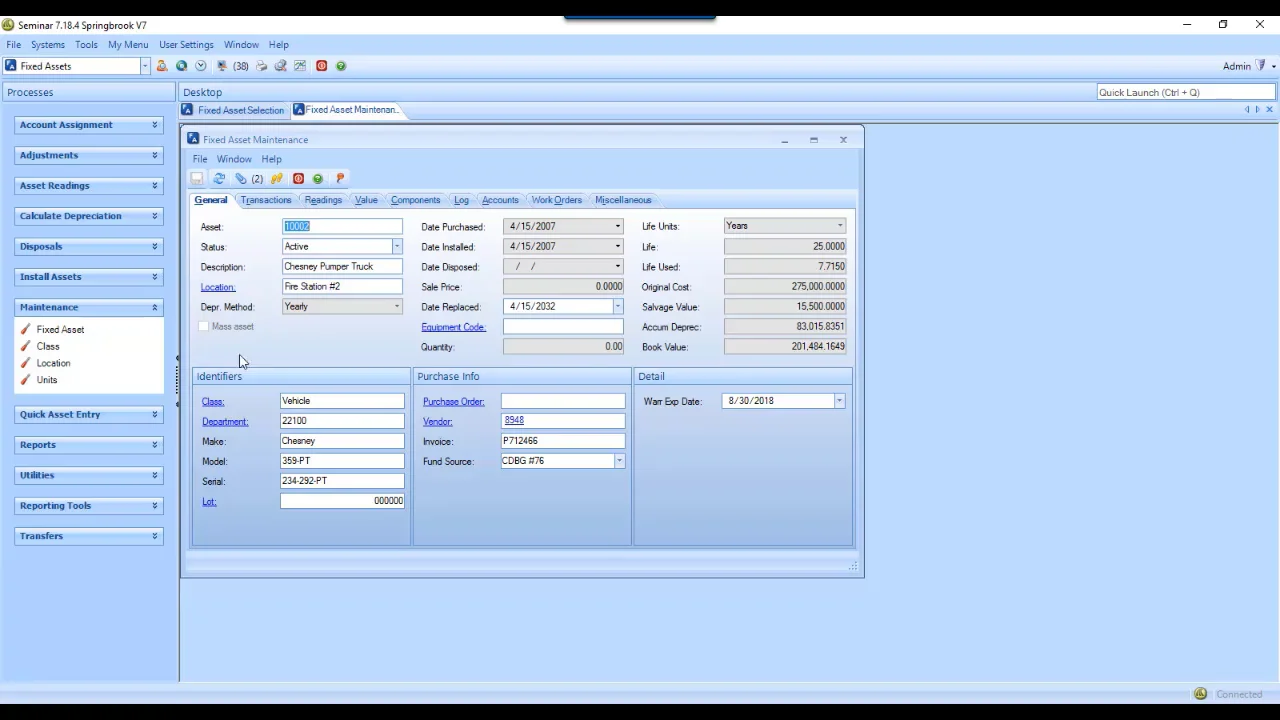Click the clock icon in main toolbar
Image resolution: width=1280 pixels, height=720 pixels.
tap(201, 66)
